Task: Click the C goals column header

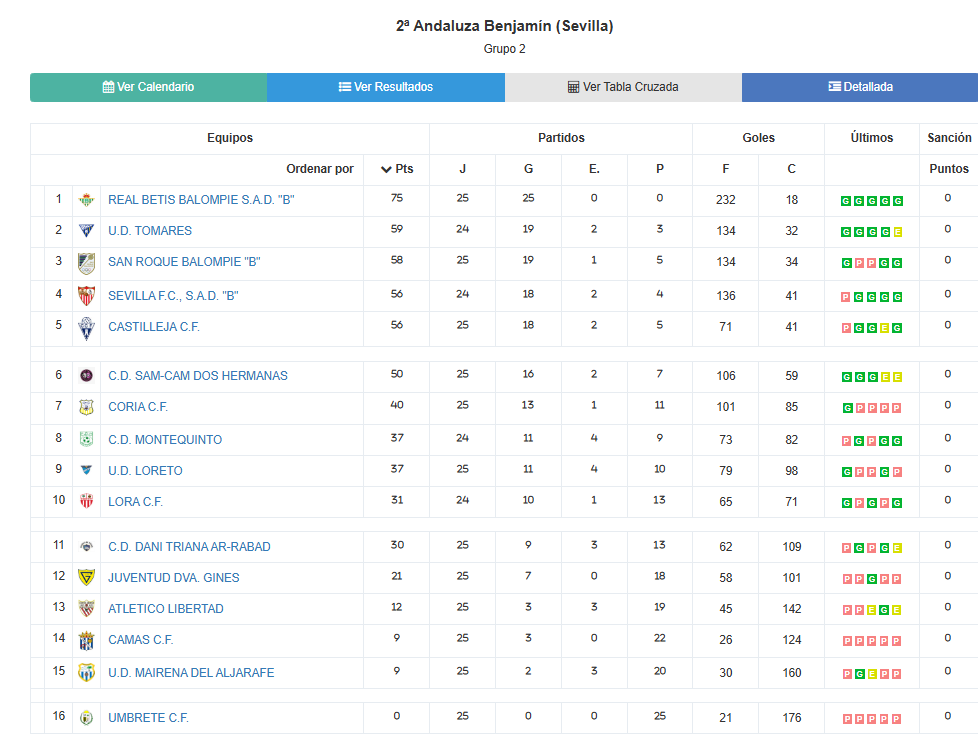Action: pos(792,169)
